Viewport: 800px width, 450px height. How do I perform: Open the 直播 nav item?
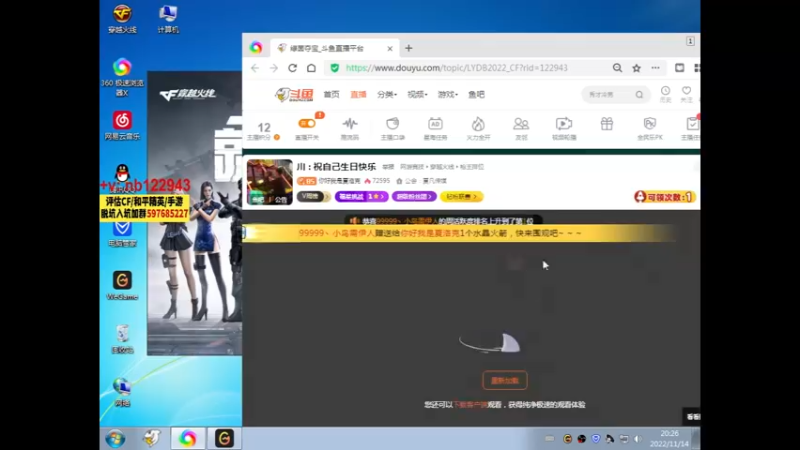pos(358,94)
